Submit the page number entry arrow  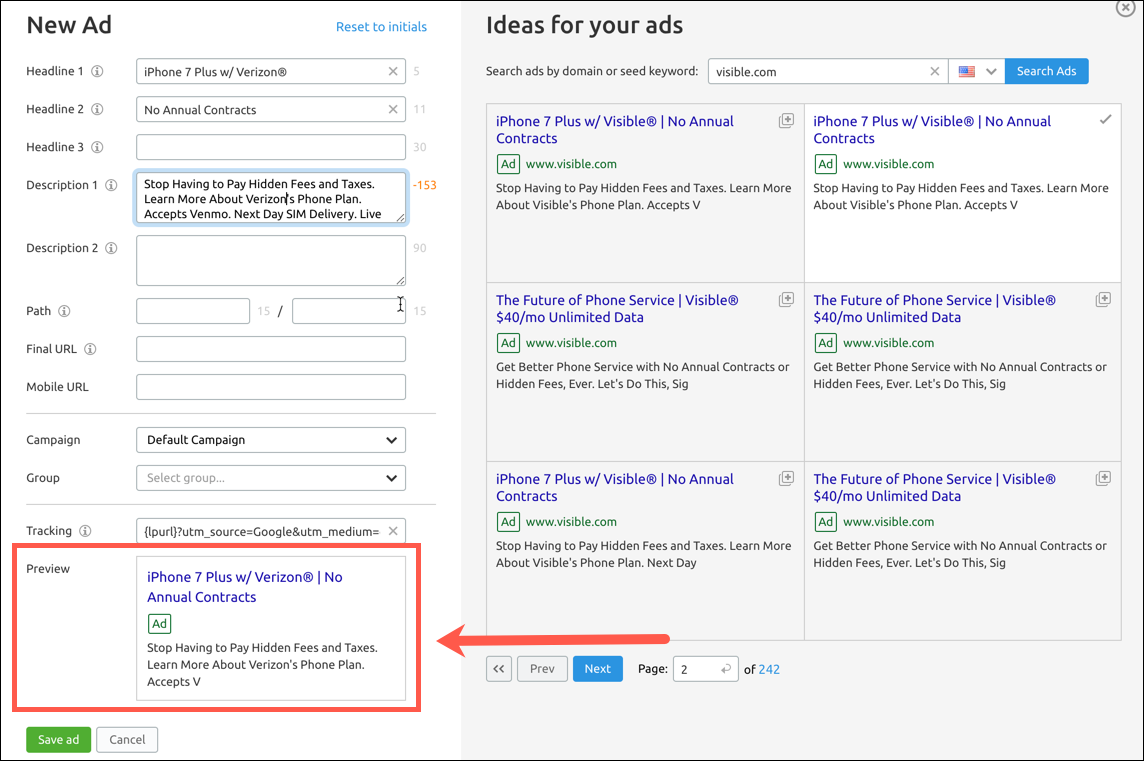[x=725, y=669]
